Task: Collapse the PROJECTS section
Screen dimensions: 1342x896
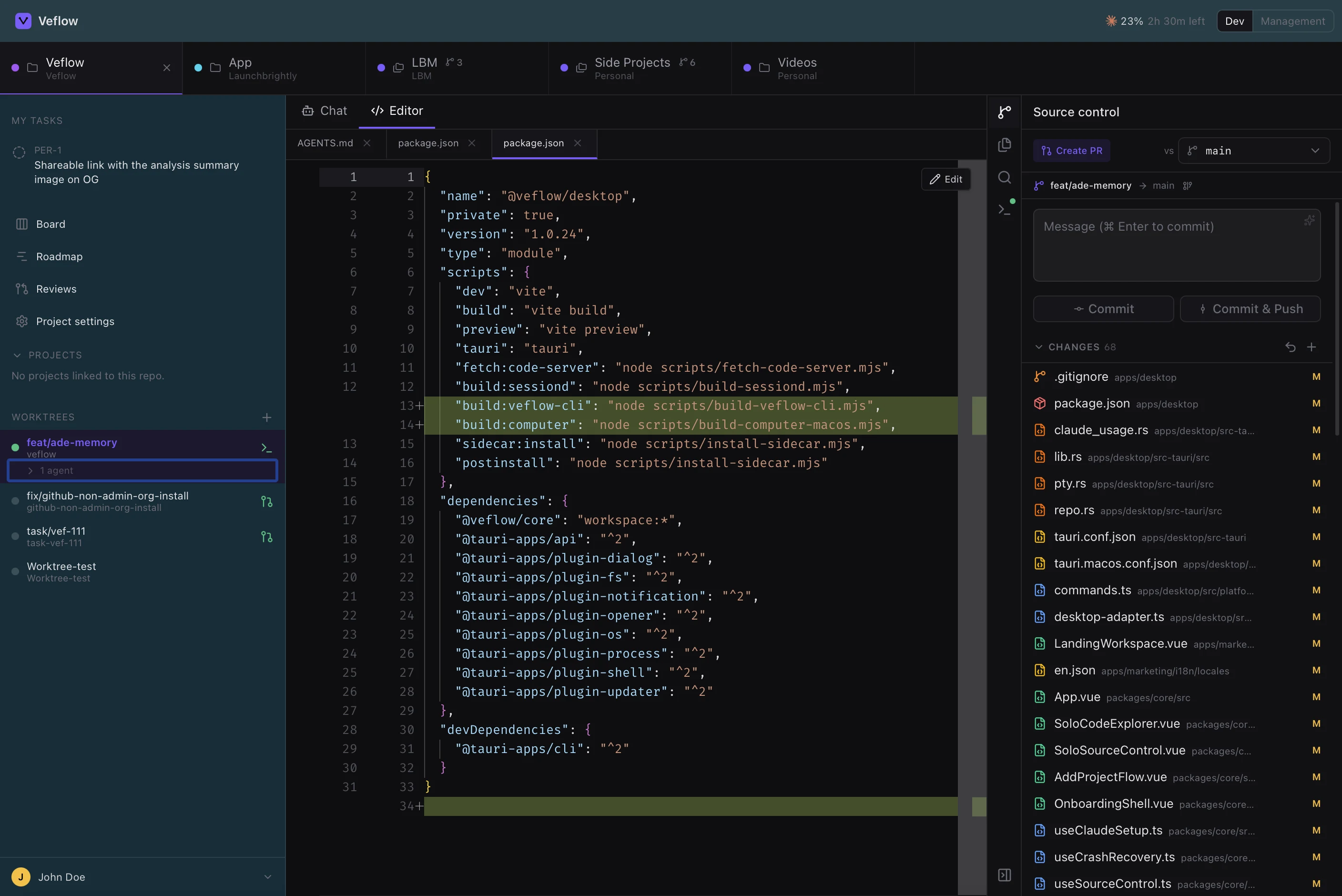Action: [x=17, y=356]
